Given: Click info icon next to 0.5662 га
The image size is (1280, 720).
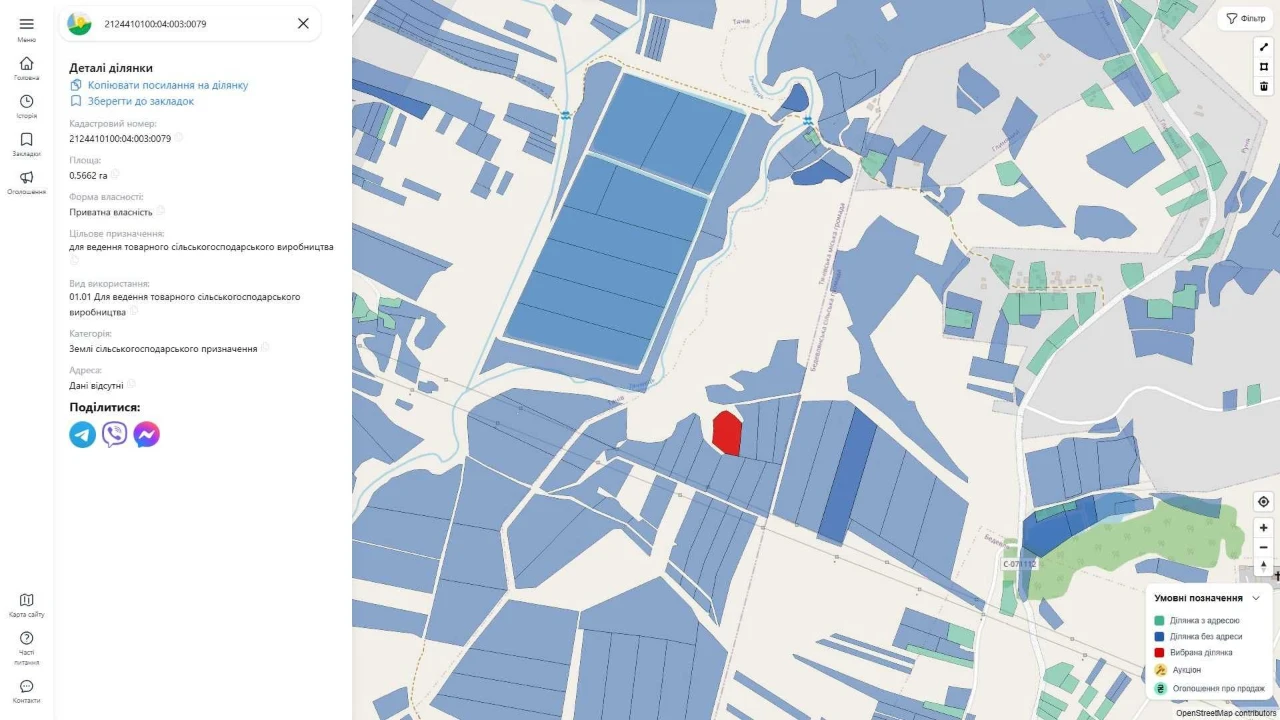Looking at the screenshot, I should click(x=116, y=174).
